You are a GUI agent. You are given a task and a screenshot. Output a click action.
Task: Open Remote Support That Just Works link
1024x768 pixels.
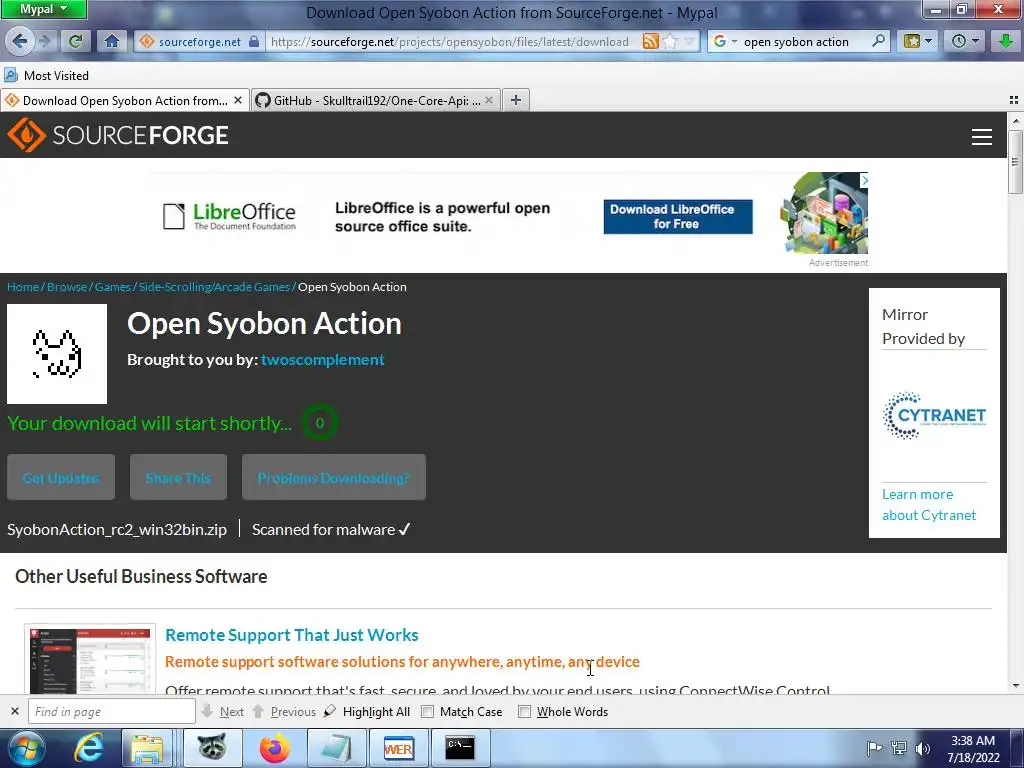(291, 635)
